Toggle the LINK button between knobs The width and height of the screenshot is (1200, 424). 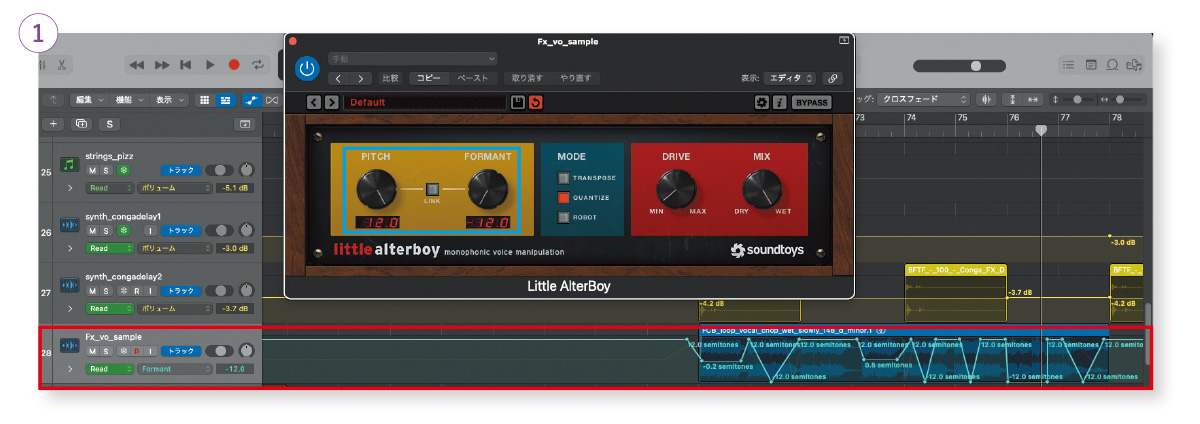(433, 188)
